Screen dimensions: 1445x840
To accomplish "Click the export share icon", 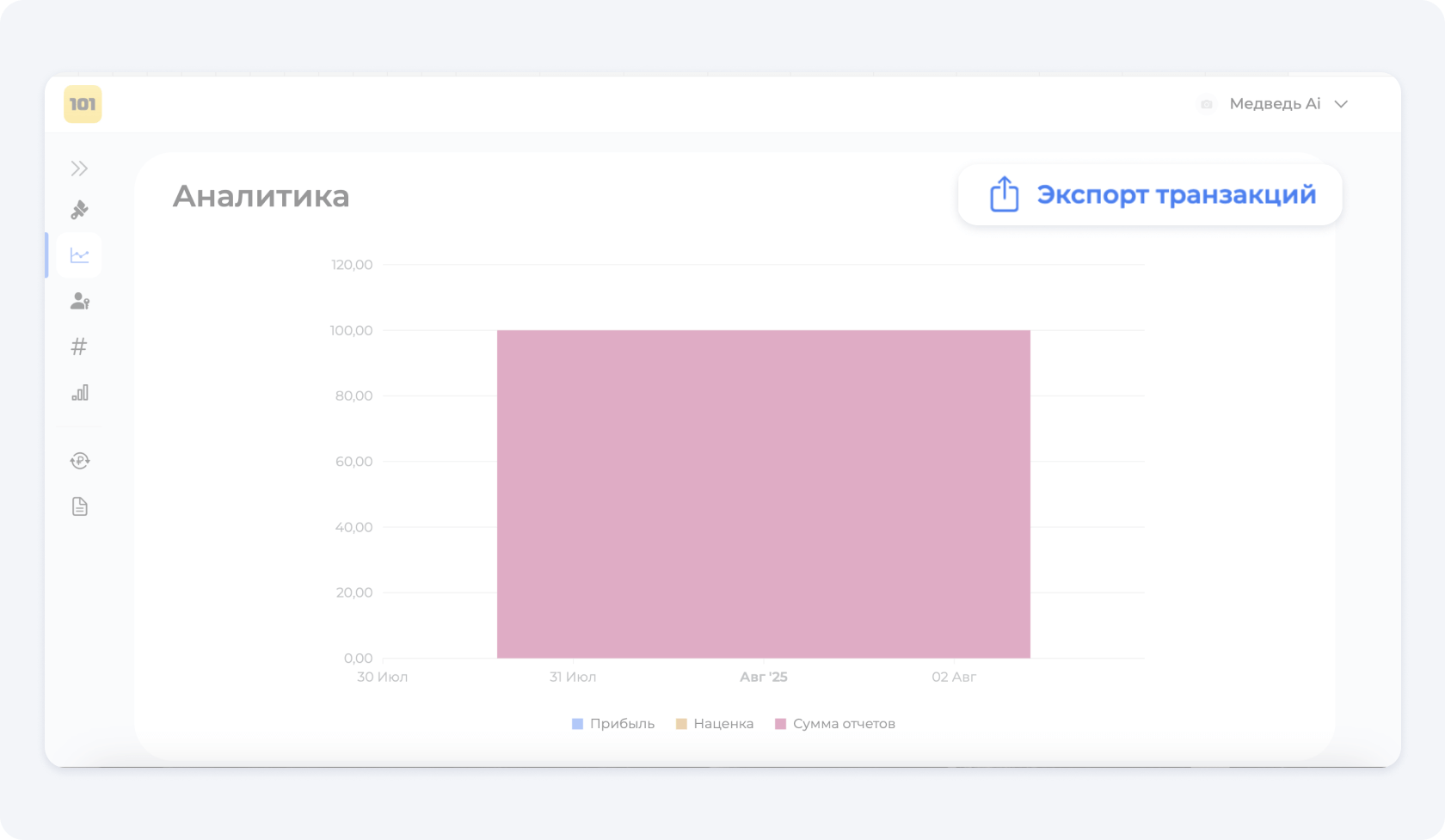I will pyautogui.click(x=1004, y=195).
